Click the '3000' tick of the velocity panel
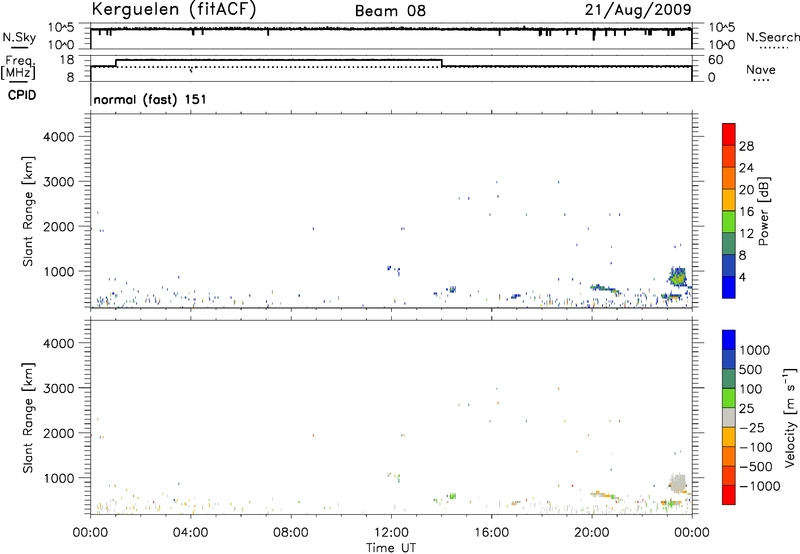Screen dimensions: 800x554 tap(59, 388)
